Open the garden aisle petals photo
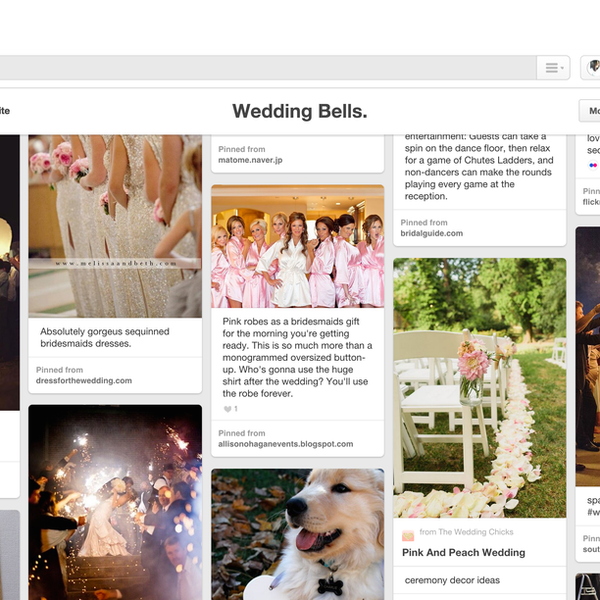Image resolution: width=600 pixels, height=600 pixels. tap(479, 388)
